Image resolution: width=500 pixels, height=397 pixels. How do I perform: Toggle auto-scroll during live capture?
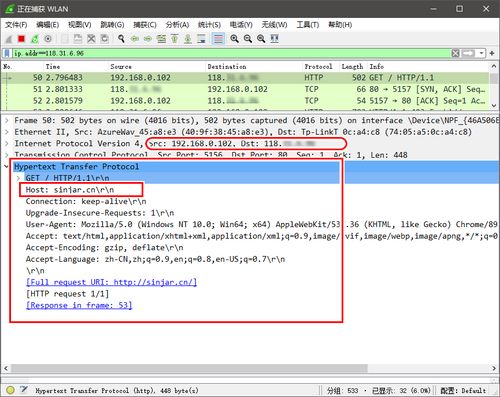point(201,39)
